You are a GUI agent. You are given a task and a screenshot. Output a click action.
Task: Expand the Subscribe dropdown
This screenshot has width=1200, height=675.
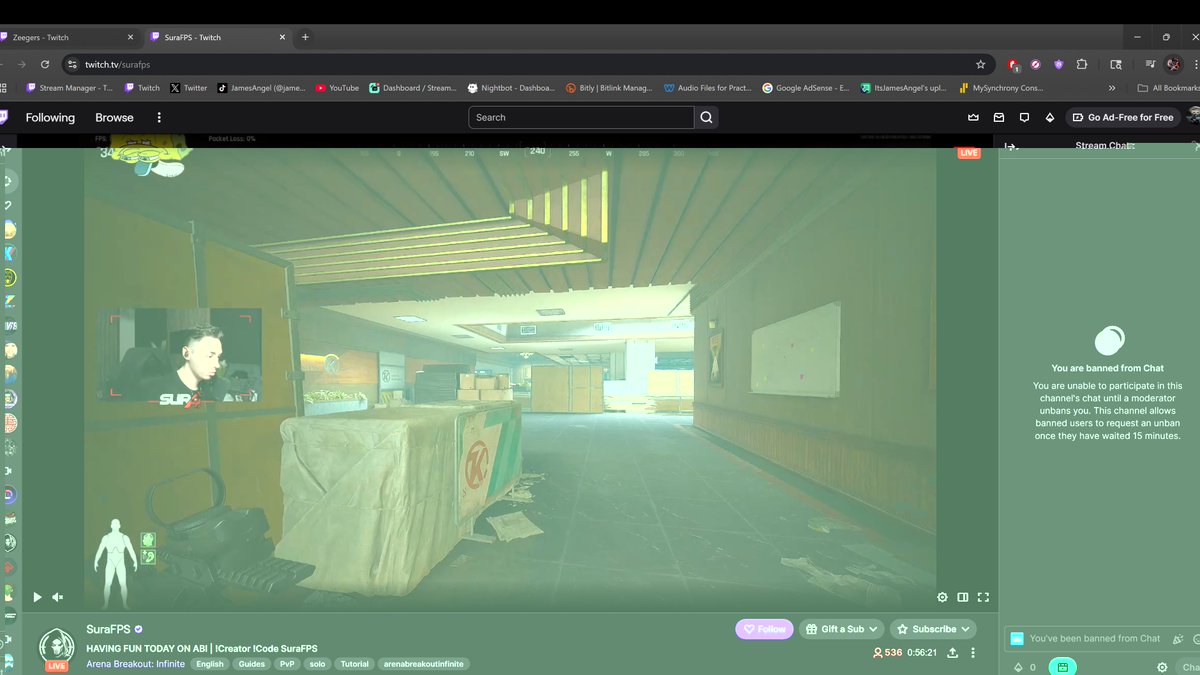tap(934, 629)
